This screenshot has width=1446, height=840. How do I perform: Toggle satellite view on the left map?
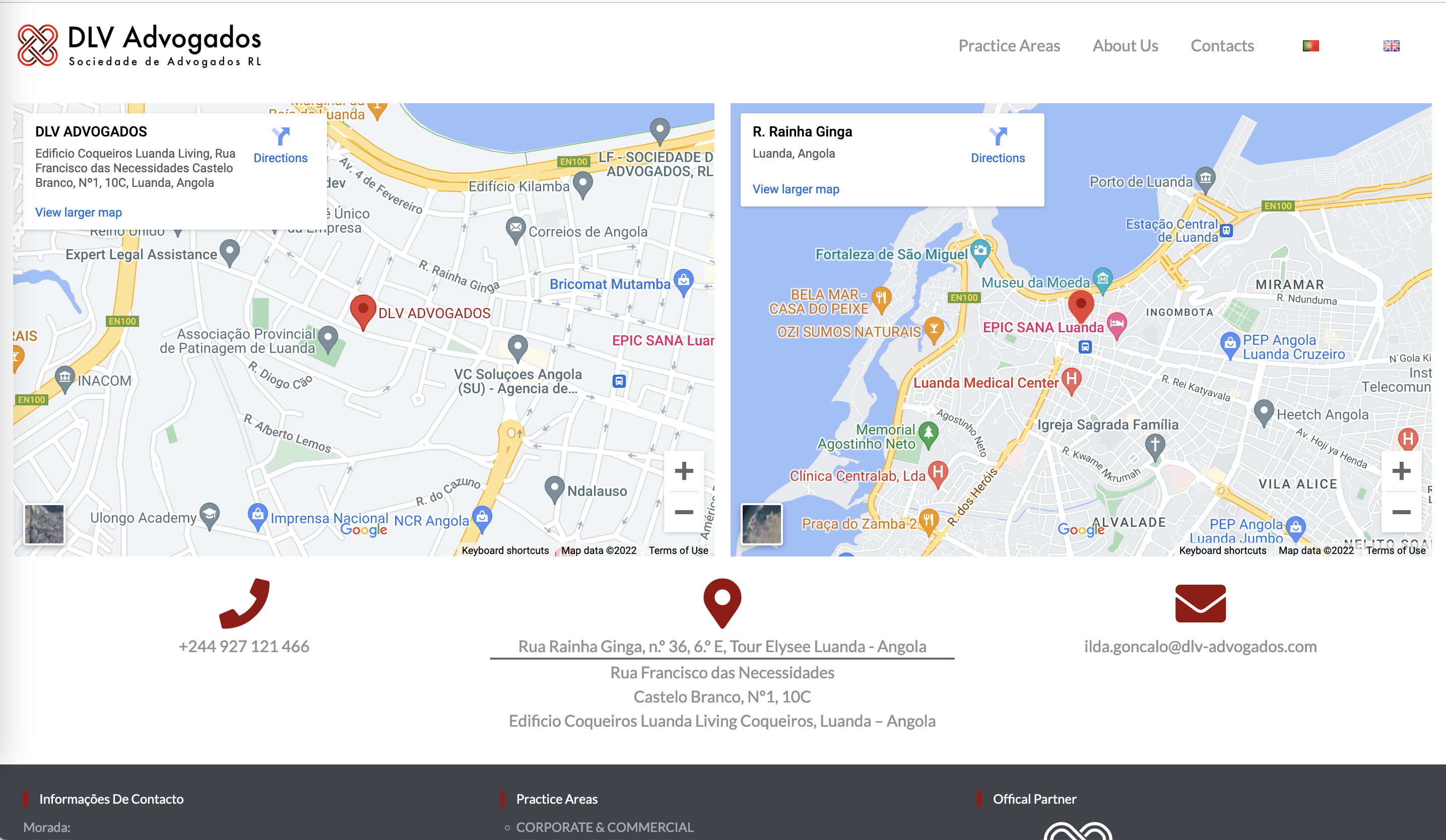point(44,524)
